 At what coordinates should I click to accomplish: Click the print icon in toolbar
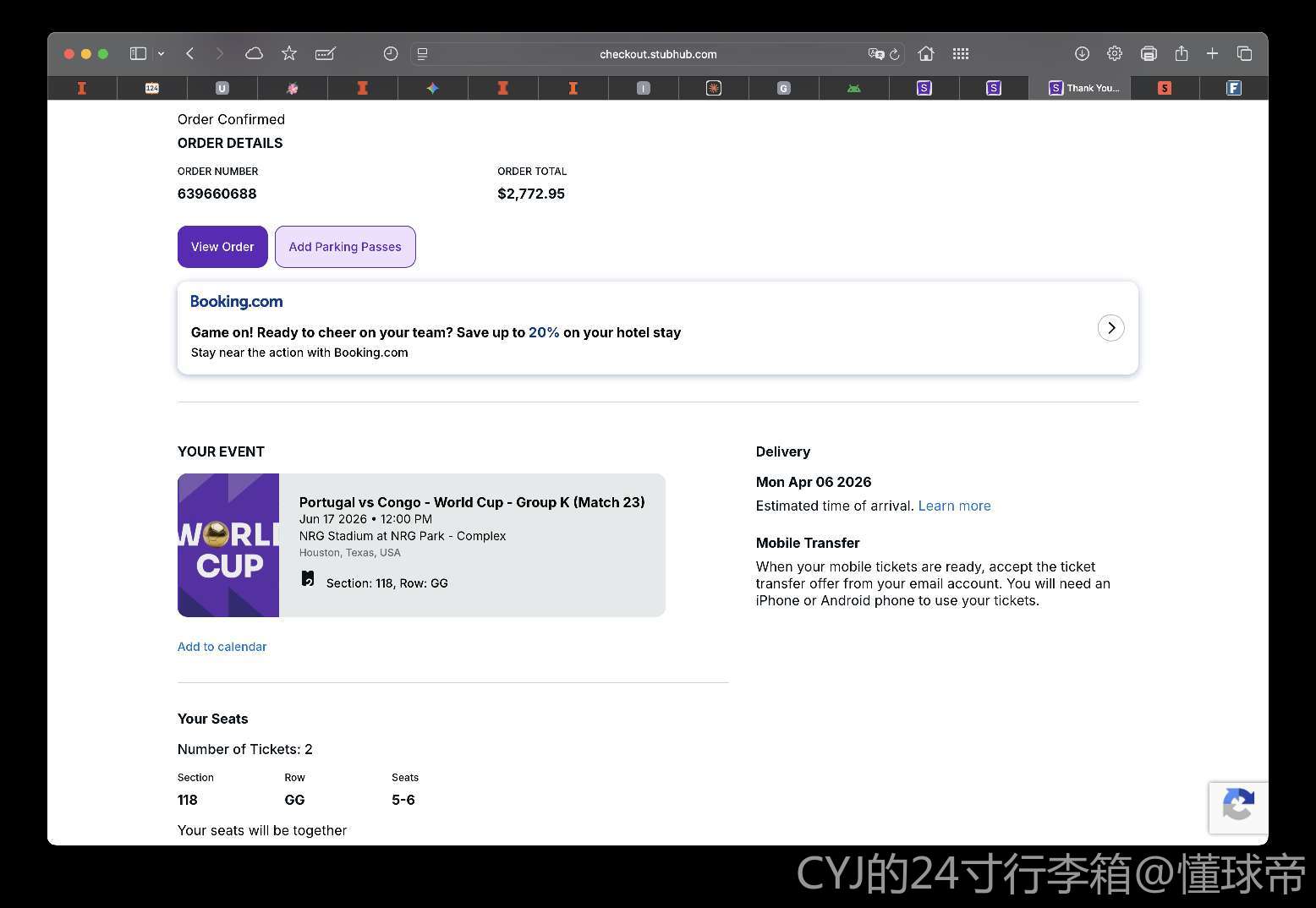1149,53
